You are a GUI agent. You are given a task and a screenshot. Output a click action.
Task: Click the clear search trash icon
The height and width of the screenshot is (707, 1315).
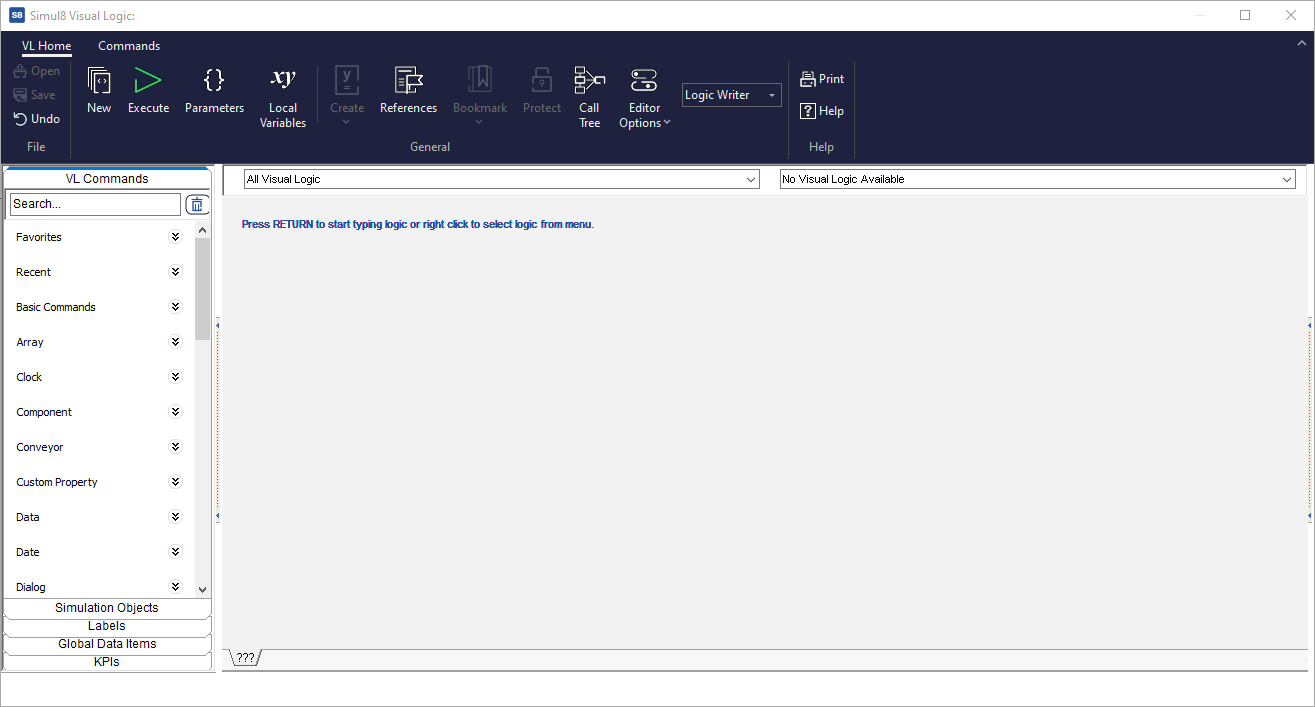(197, 205)
